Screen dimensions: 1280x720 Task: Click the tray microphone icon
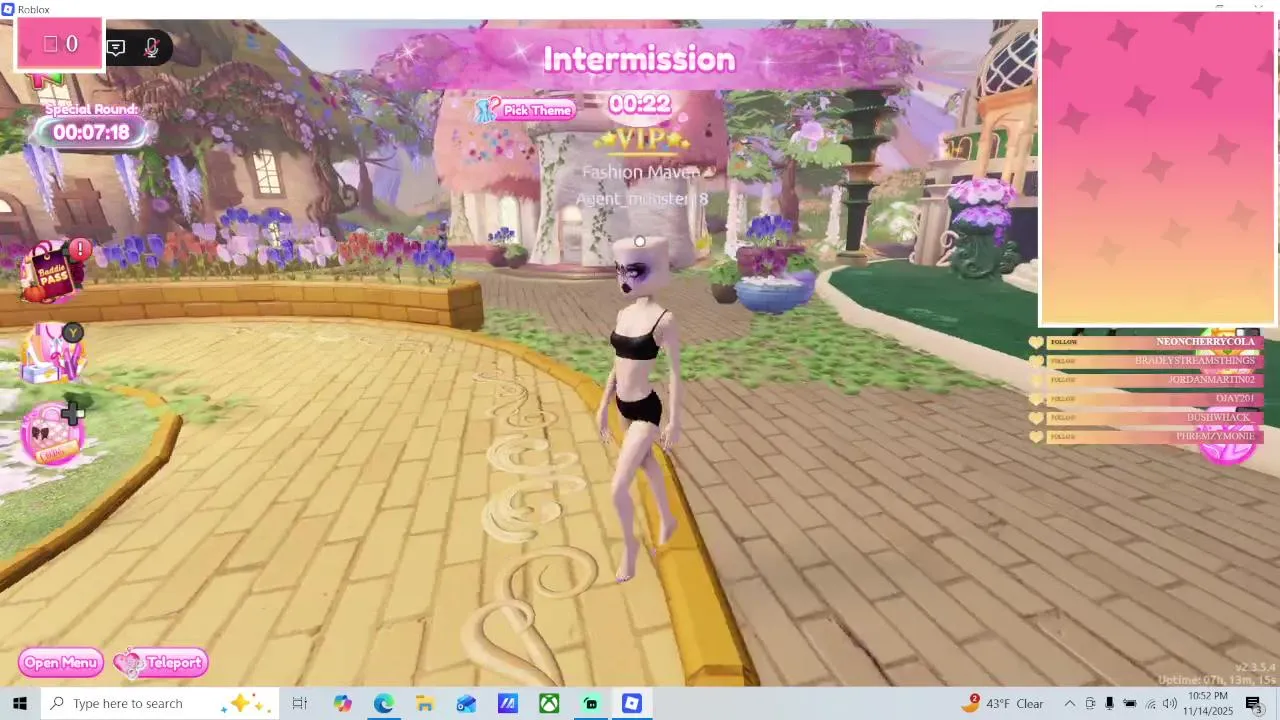(1109, 704)
